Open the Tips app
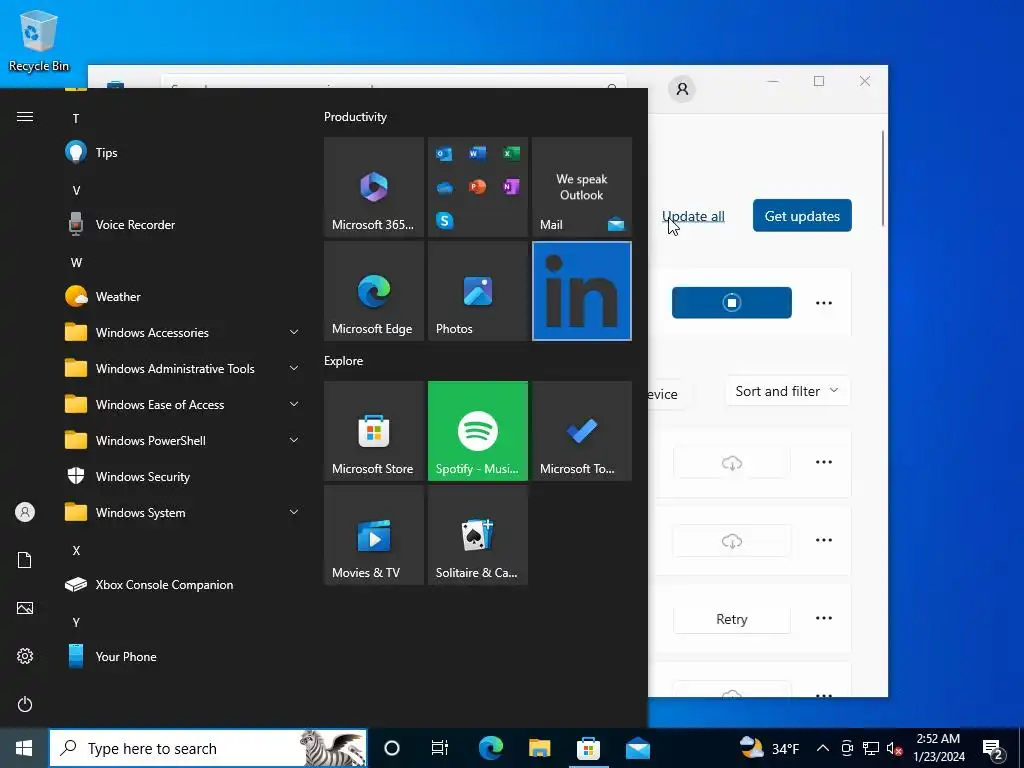Screen dimensions: 1024x768 pyautogui.click(x=183, y=153)
